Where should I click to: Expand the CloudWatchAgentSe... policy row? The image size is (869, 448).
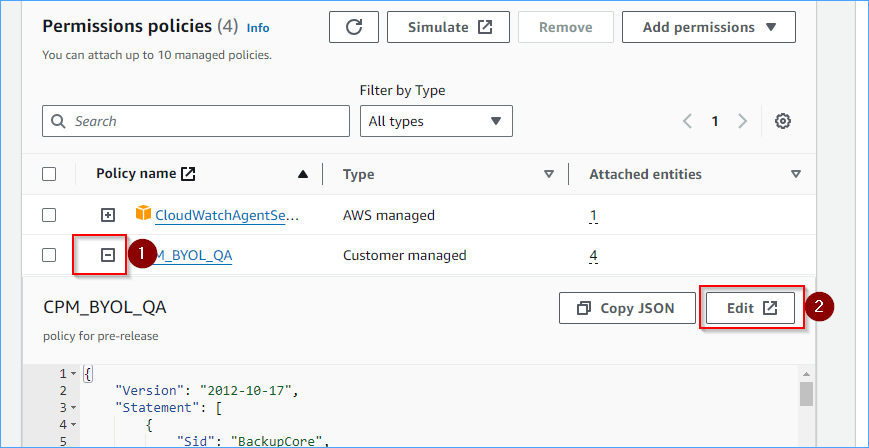(x=108, y=215)
